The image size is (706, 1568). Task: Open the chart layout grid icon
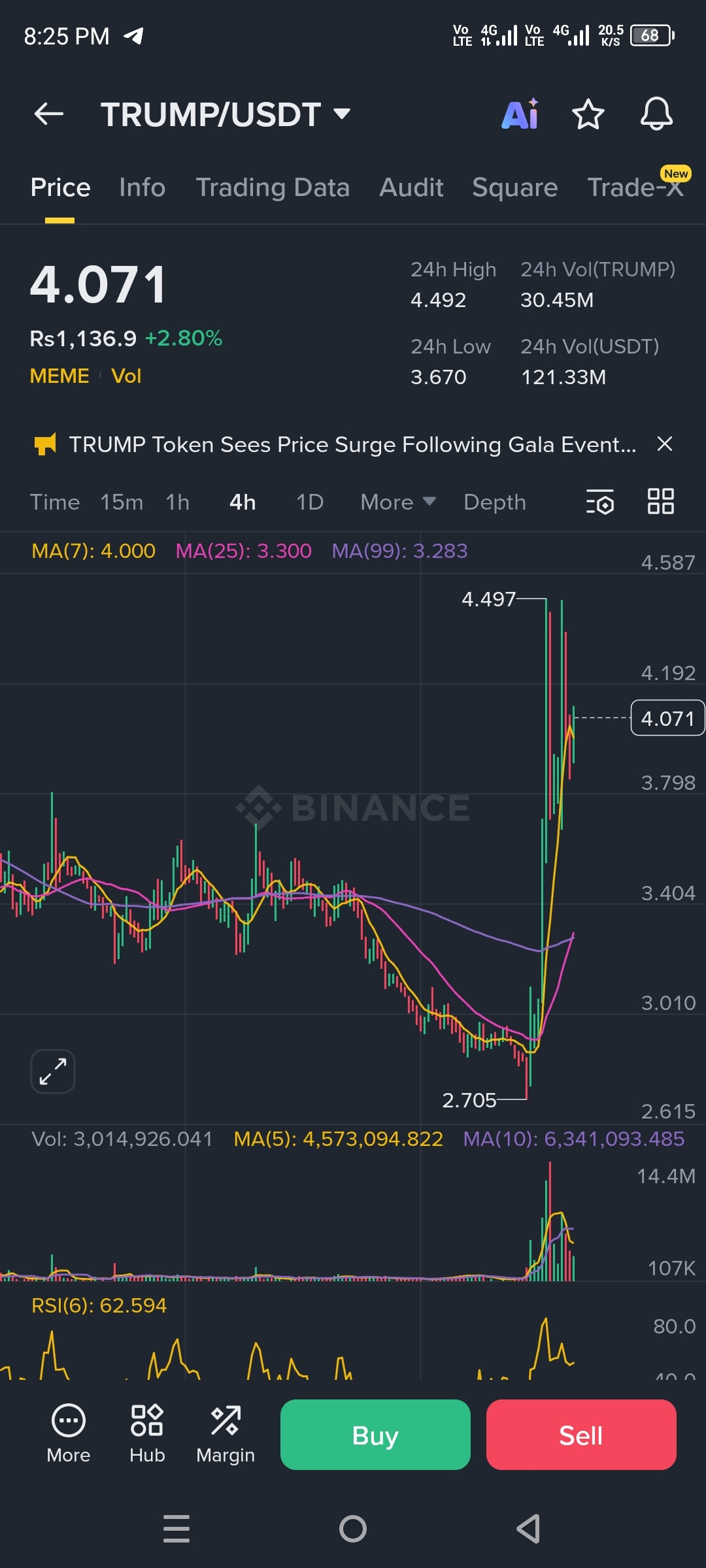(x=660, y=502)
